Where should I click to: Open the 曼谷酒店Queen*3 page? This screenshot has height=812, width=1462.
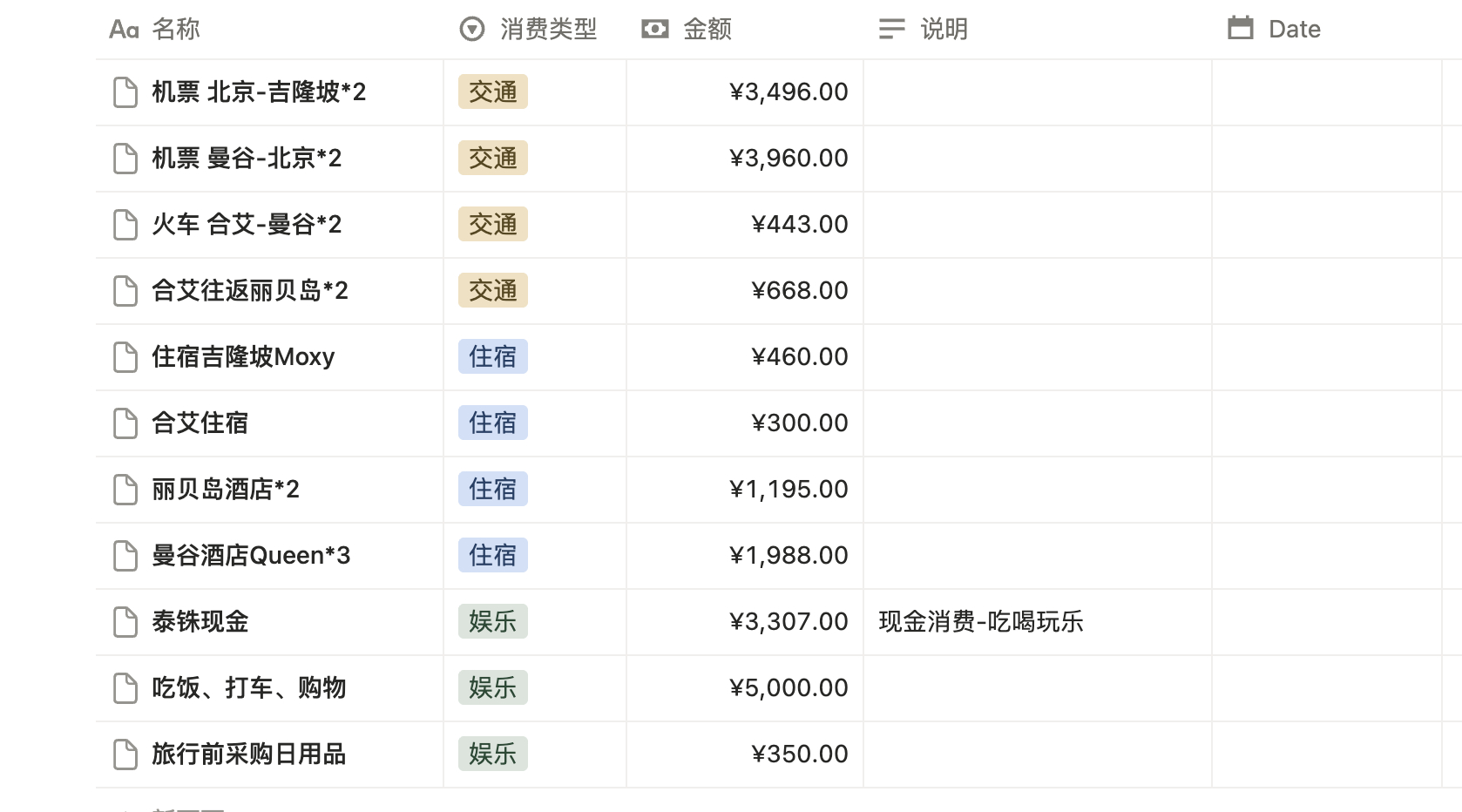pyautogui.click(x=251, y=556)
